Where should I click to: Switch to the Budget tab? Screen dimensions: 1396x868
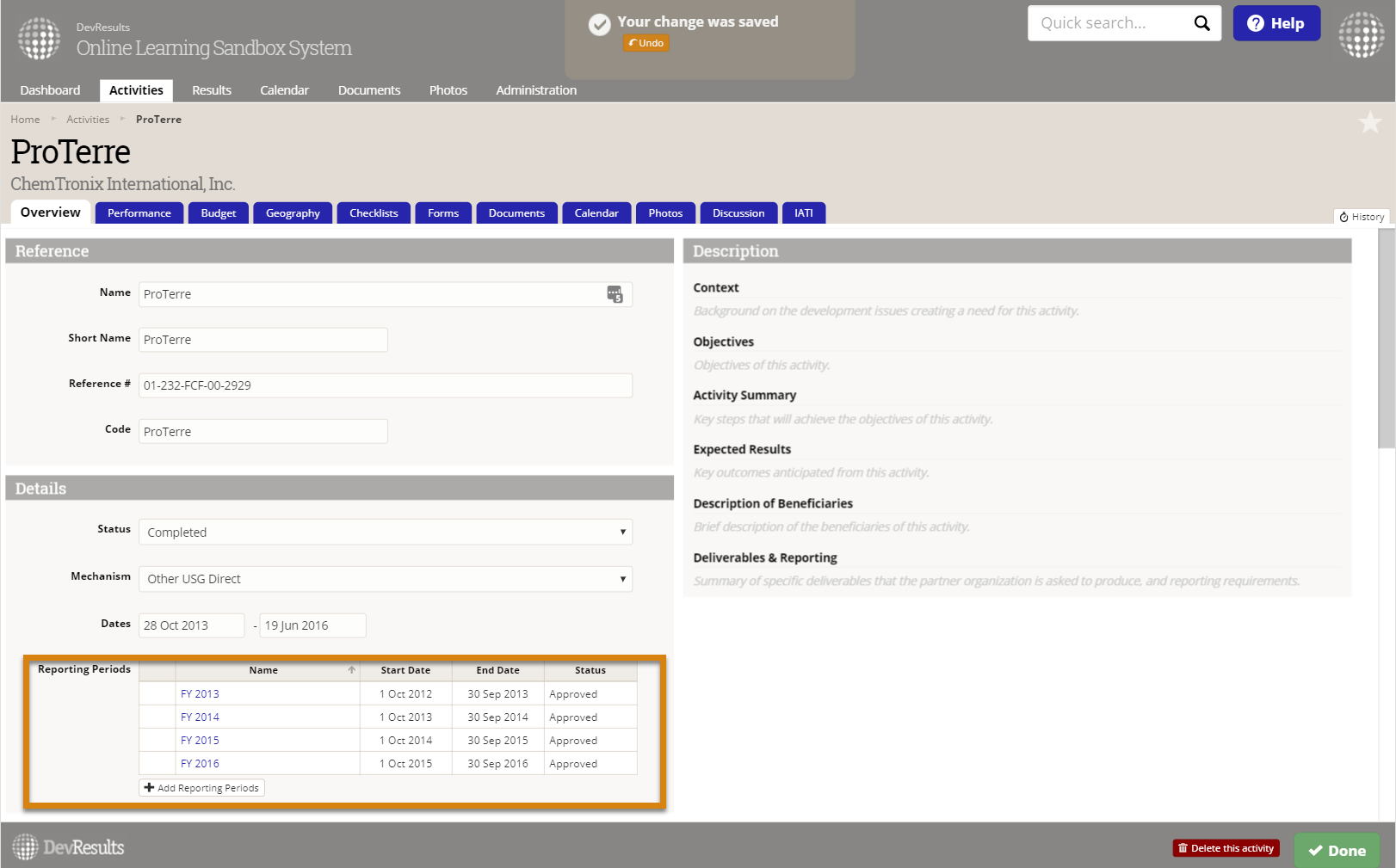tap(219, 213)
